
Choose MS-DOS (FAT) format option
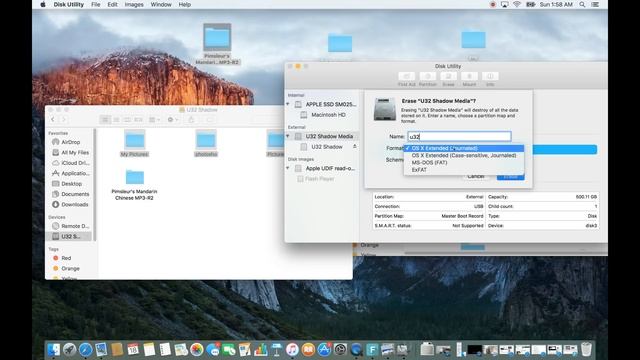pyautogui.click(x=464, y=162)
